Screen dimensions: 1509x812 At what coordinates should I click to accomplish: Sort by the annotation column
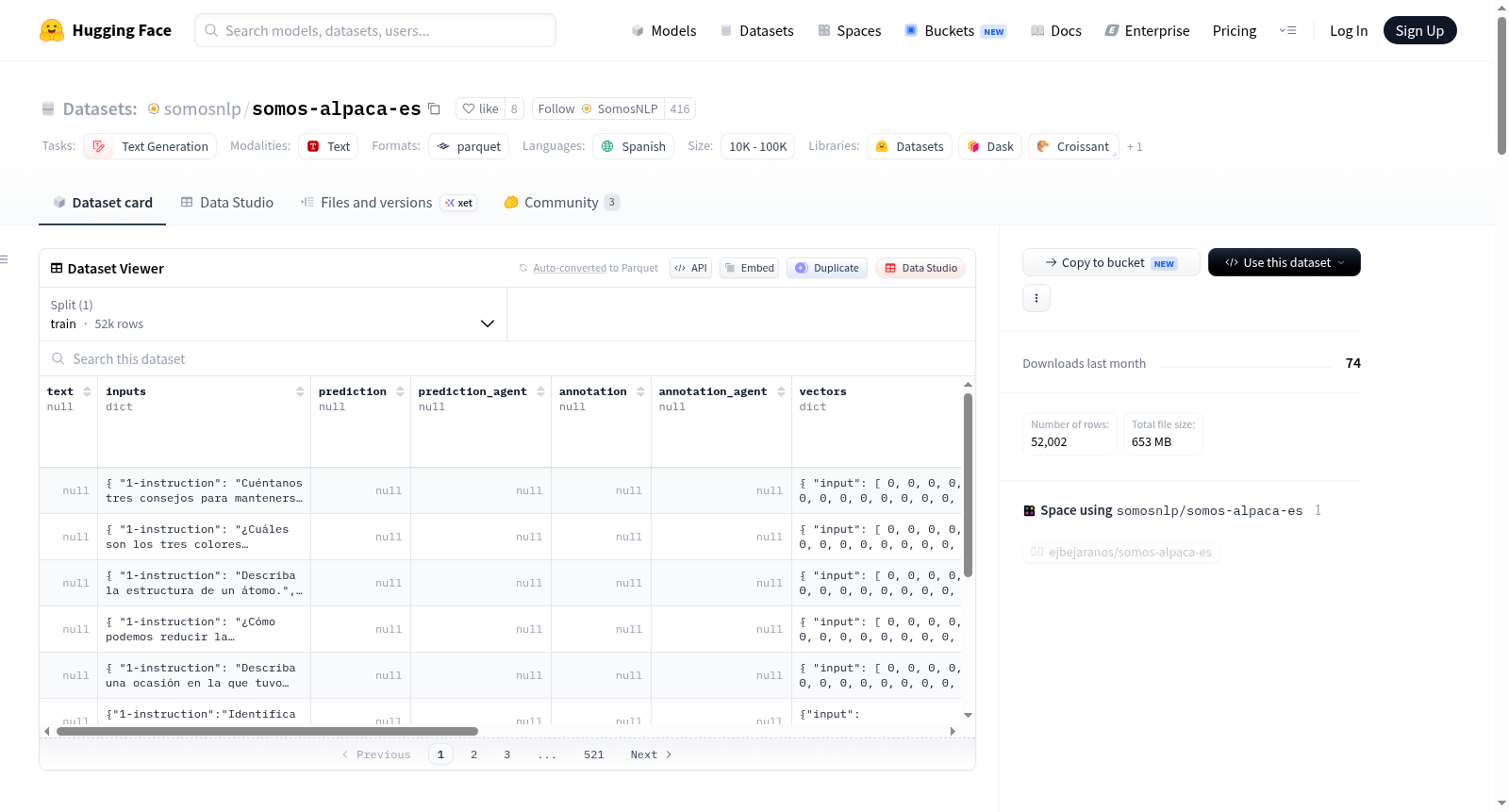[x=640, y=391]
